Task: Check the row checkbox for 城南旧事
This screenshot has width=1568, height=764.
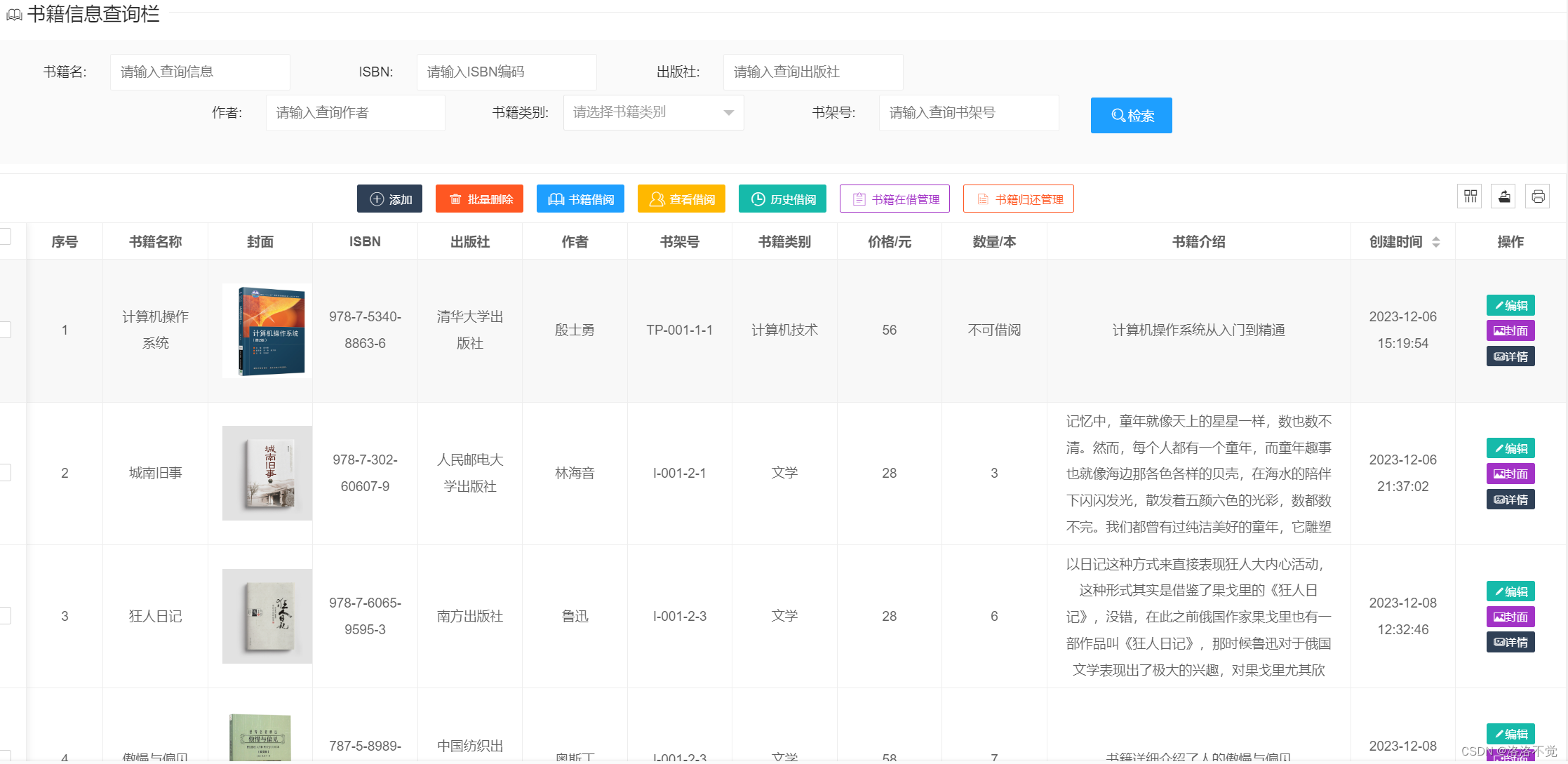Action: 5,473
